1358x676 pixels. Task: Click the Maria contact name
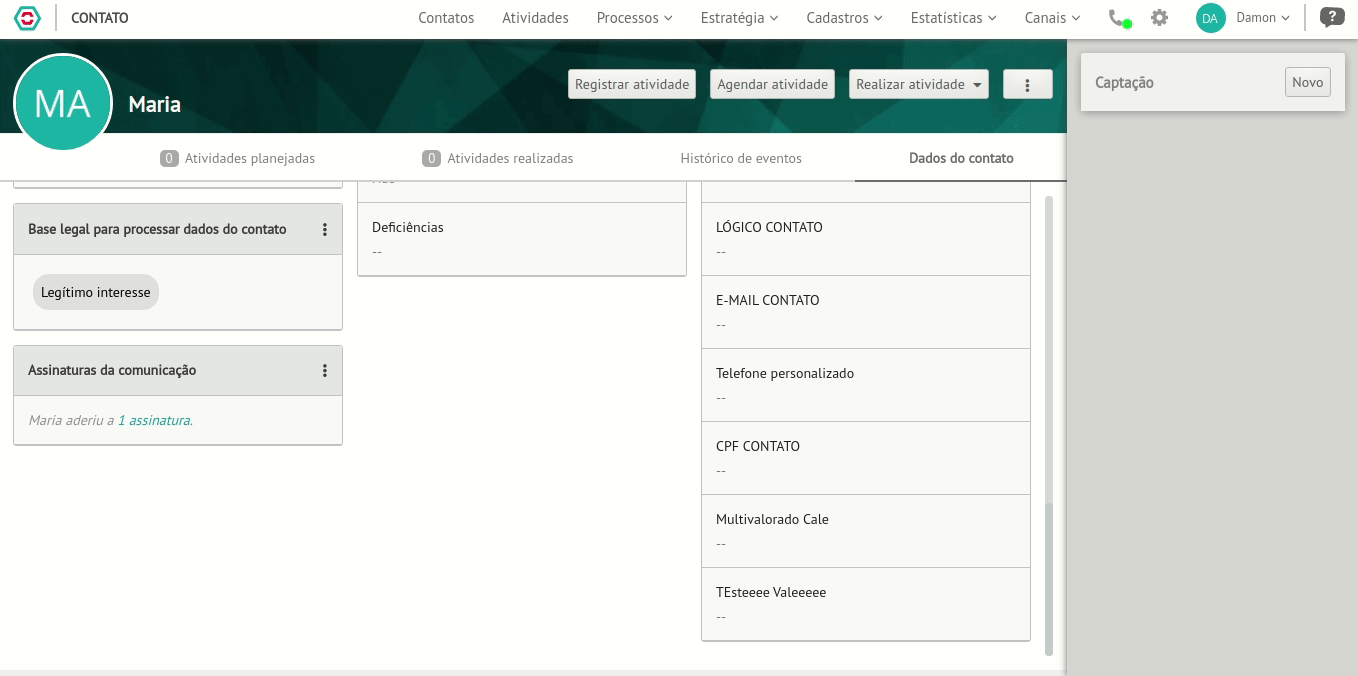click(x=155, y=105)
